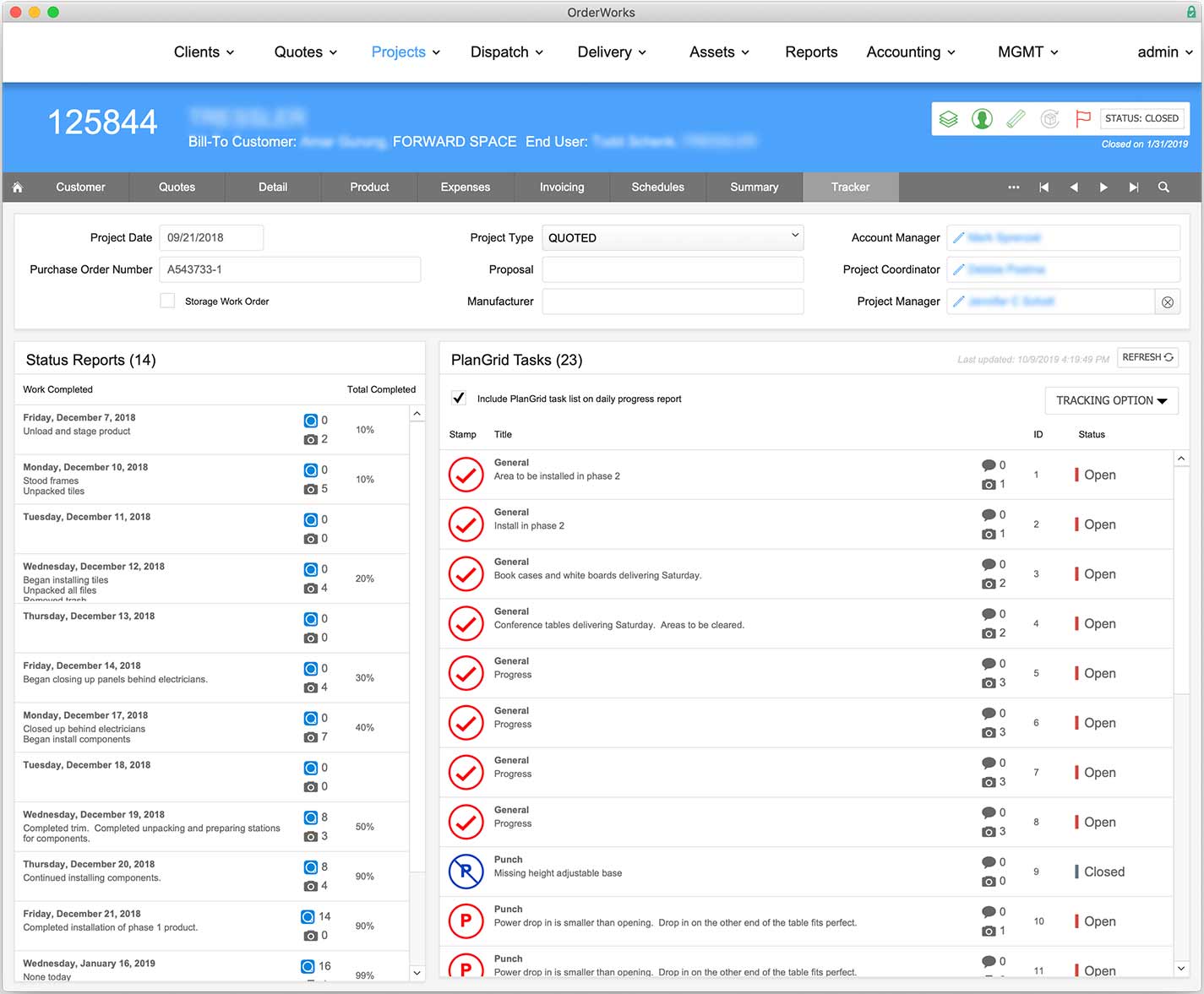Open search with the magnifier icon
1204x994 pixels.
(1163, 187)
